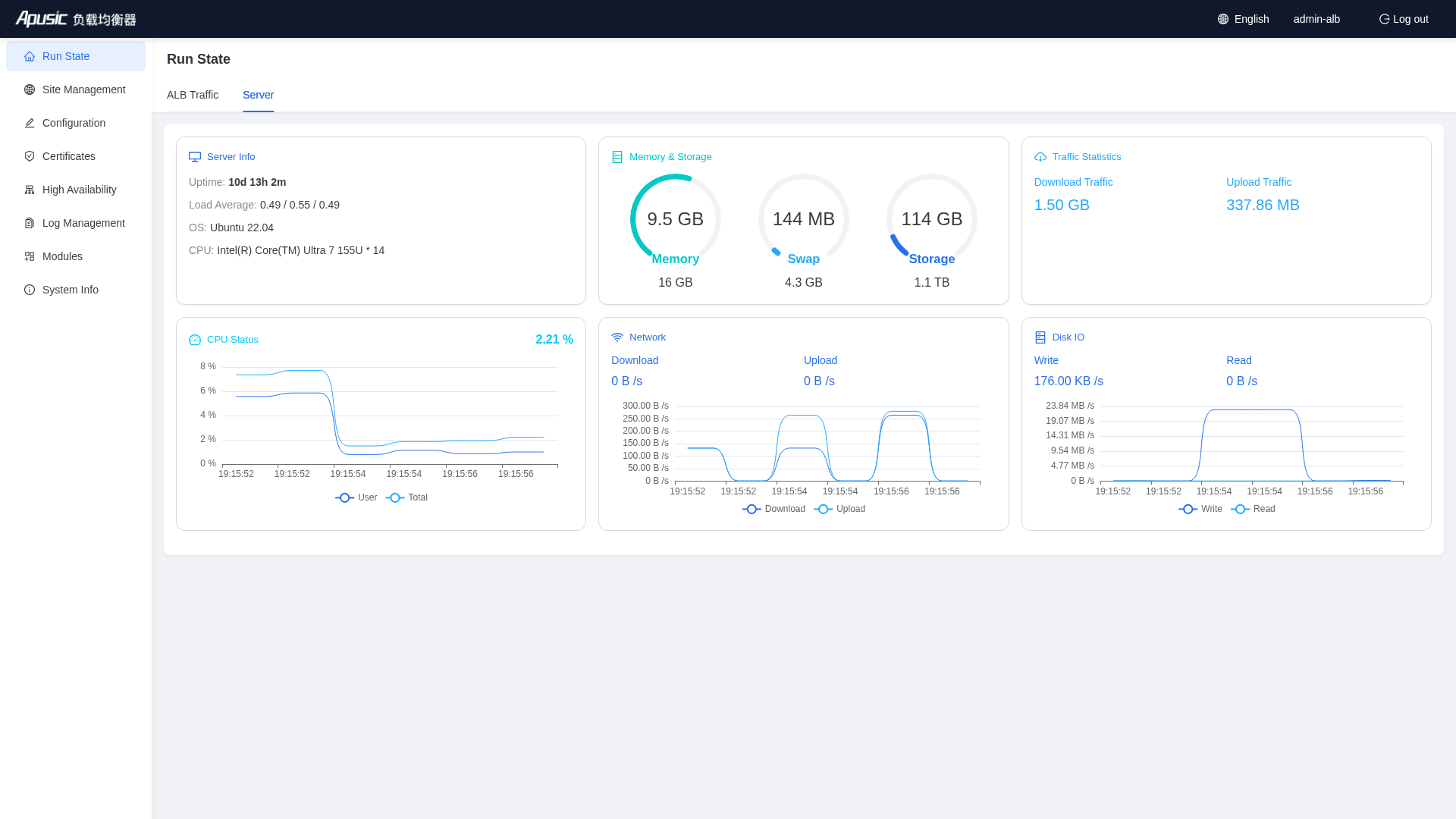Open the System Info page
The image size is (1456, 819).
click(x=76, y=290)
